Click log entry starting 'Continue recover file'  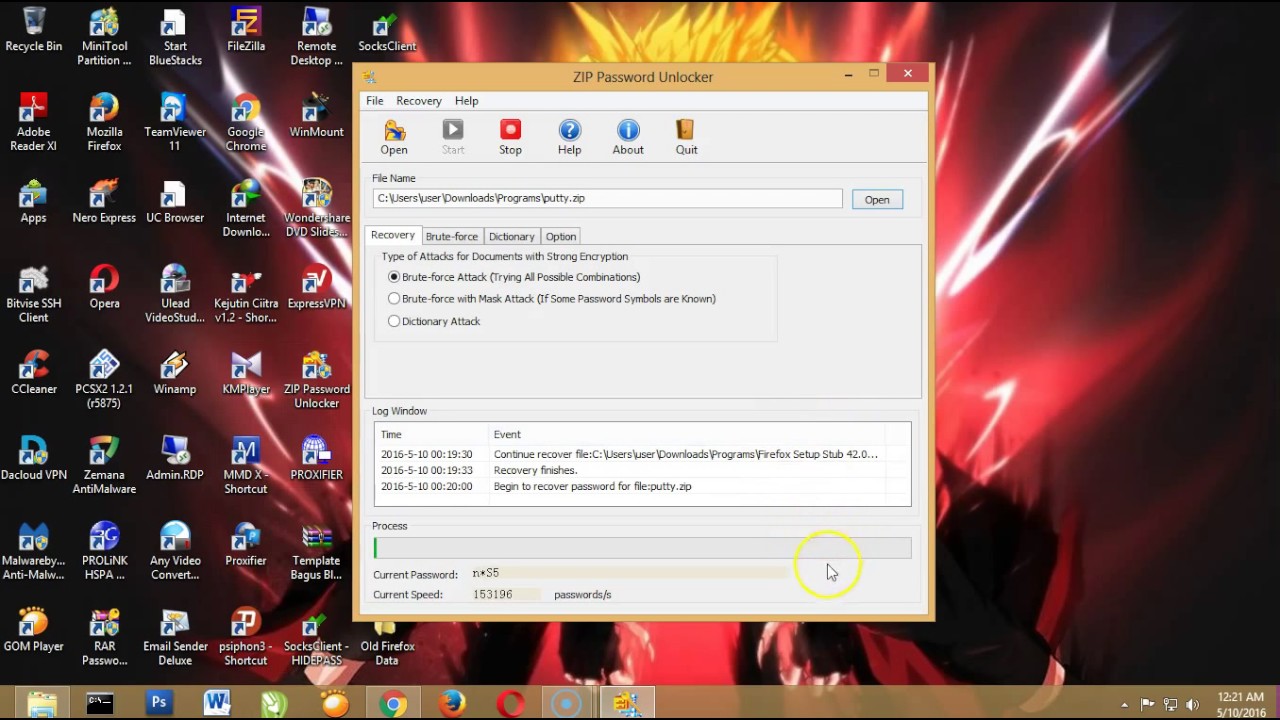(x=685, y=454)
